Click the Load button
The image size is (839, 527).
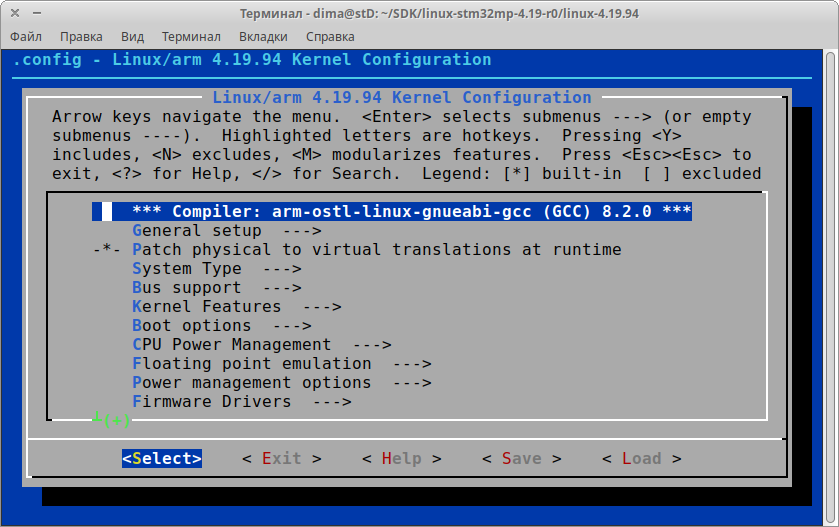[x=641, y=459]
